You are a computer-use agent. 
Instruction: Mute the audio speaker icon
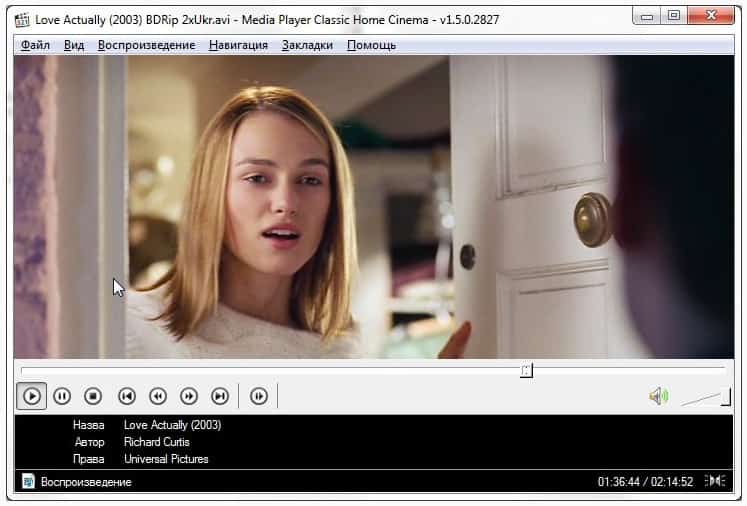pos(659,396)
